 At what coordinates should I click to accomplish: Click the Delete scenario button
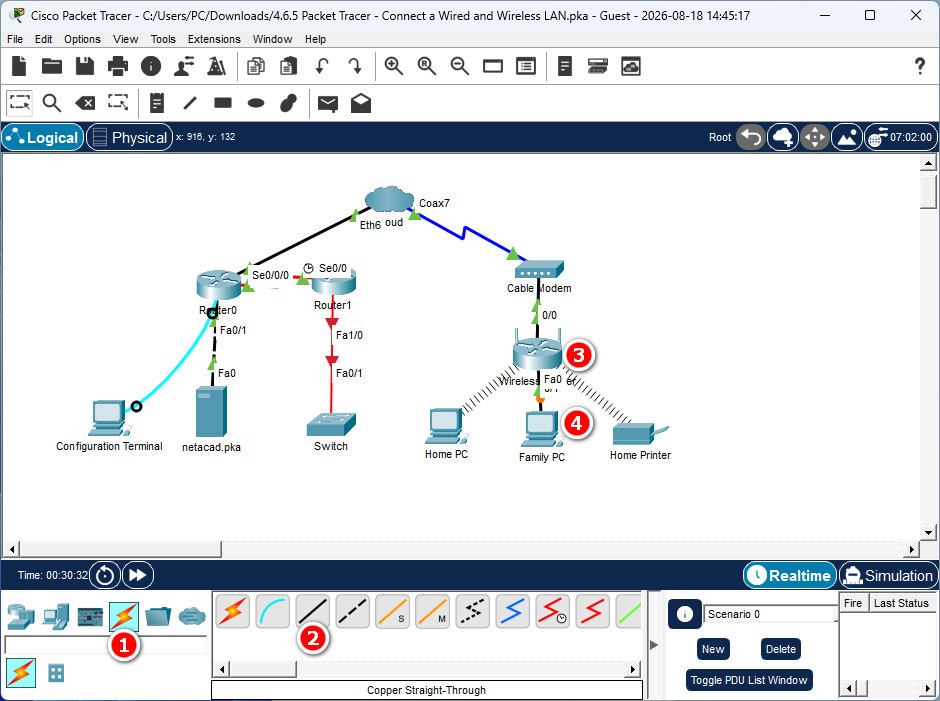[781, 649]
